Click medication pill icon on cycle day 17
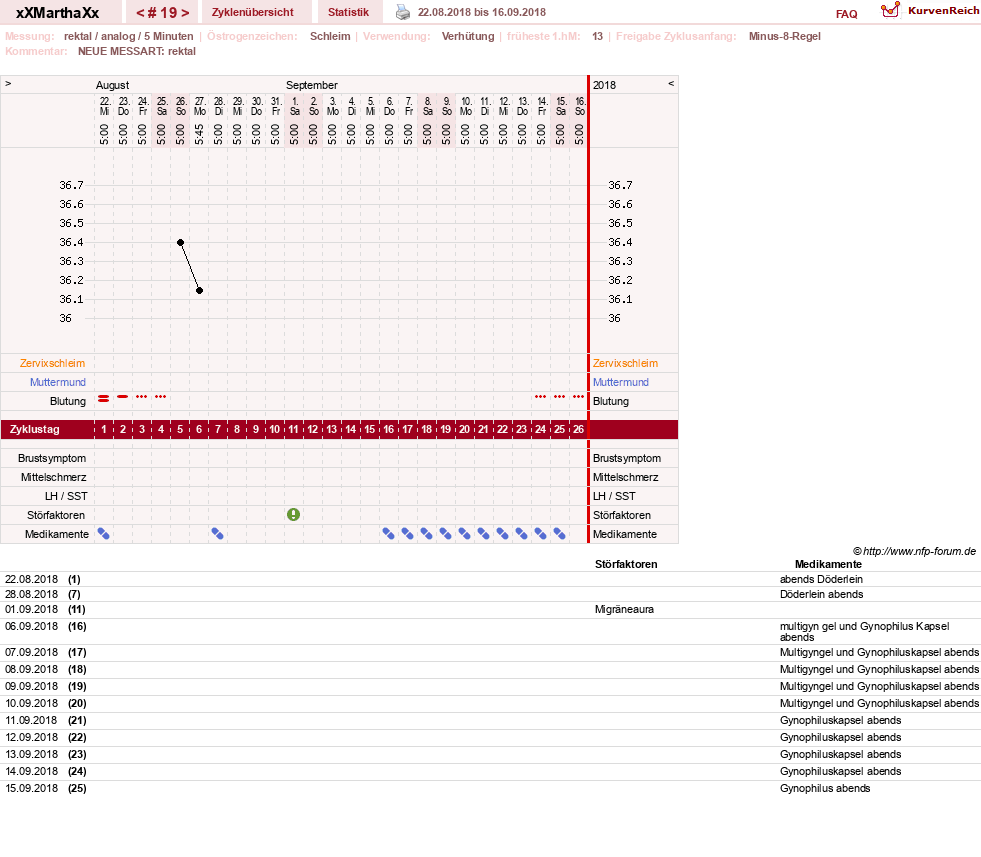The image size is (981, 857). tap(407, 534)
